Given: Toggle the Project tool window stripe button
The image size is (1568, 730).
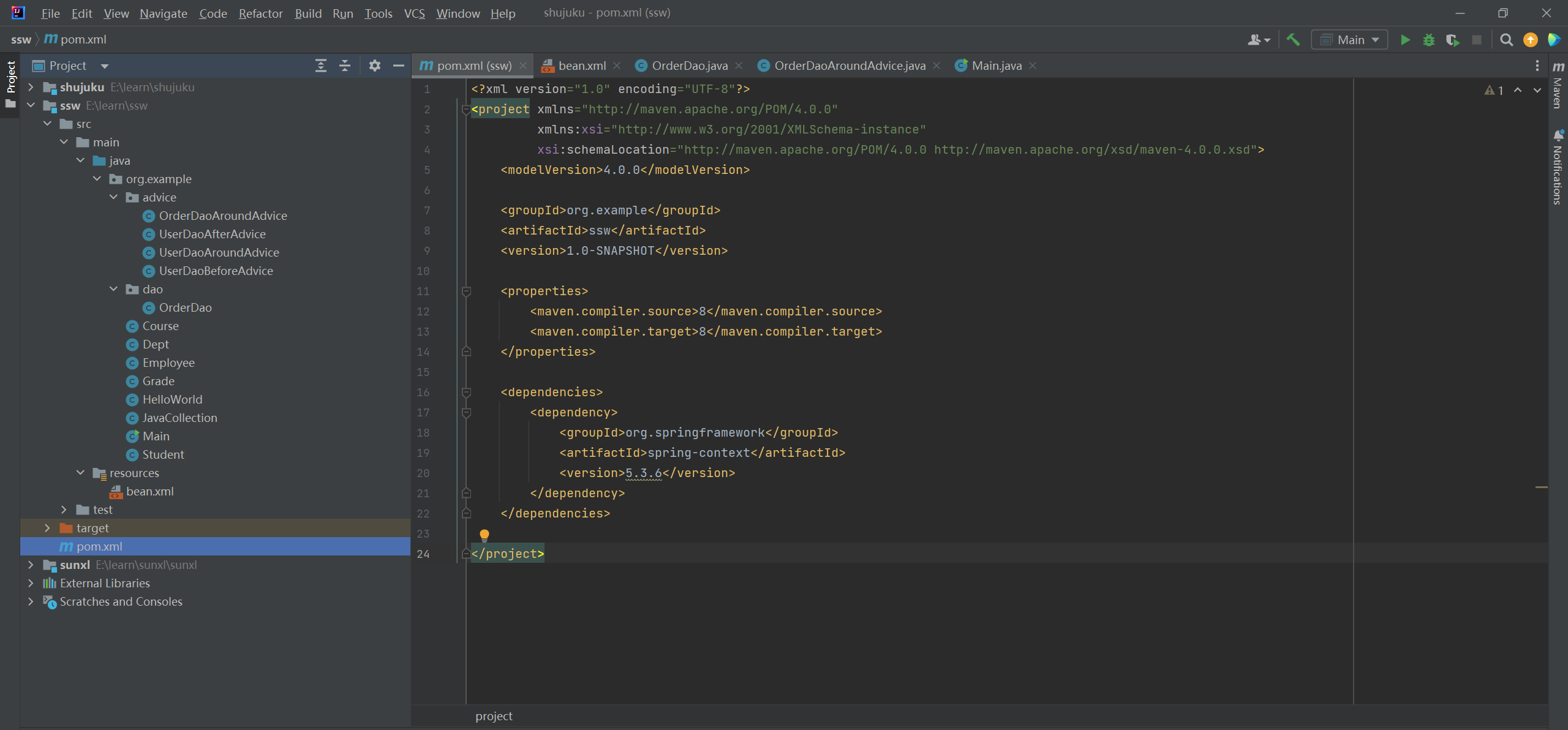Looking at the screenshot, I should (x=10, y=78).
